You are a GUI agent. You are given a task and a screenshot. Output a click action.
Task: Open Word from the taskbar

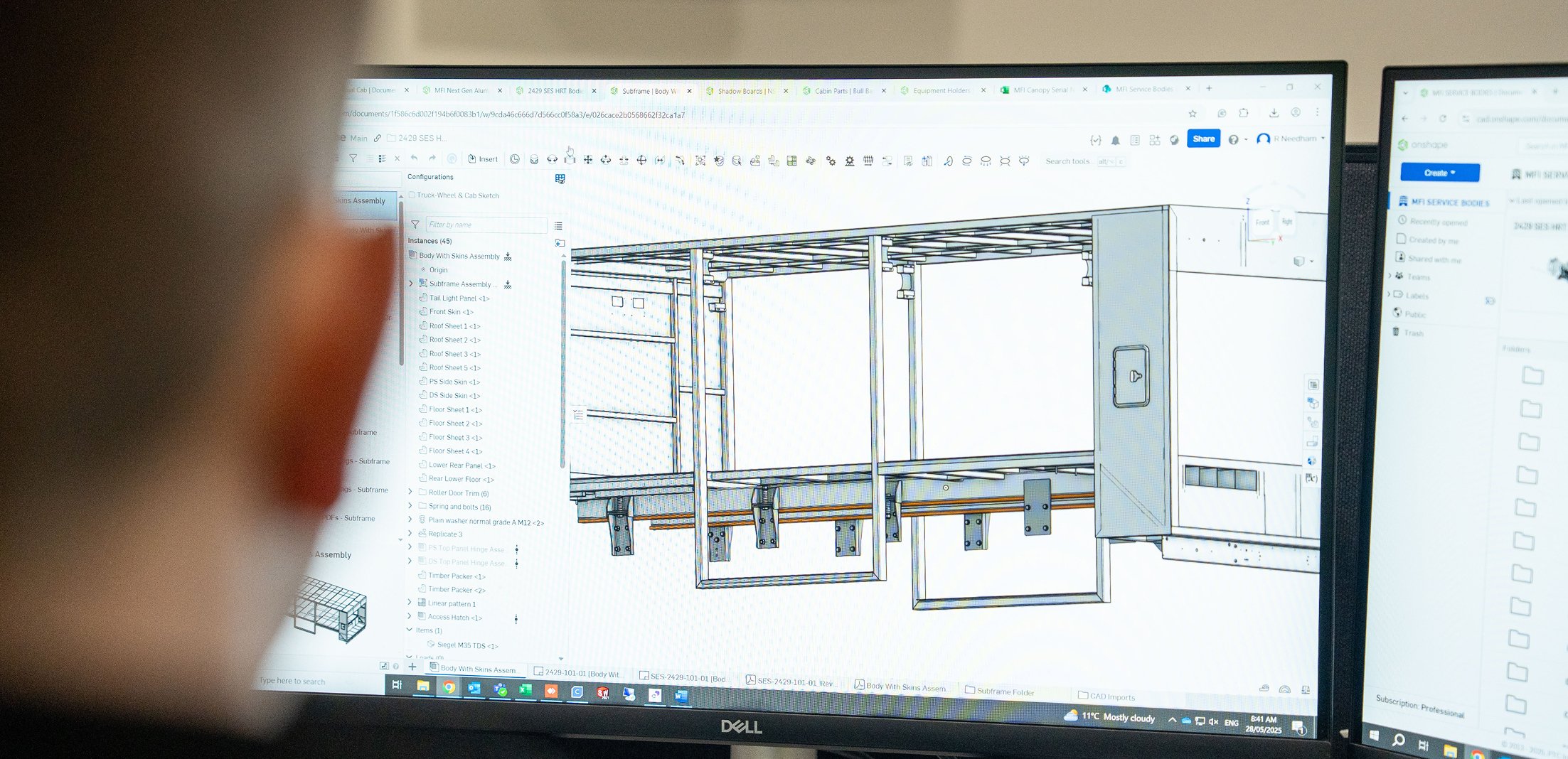[x=681, y=696]
